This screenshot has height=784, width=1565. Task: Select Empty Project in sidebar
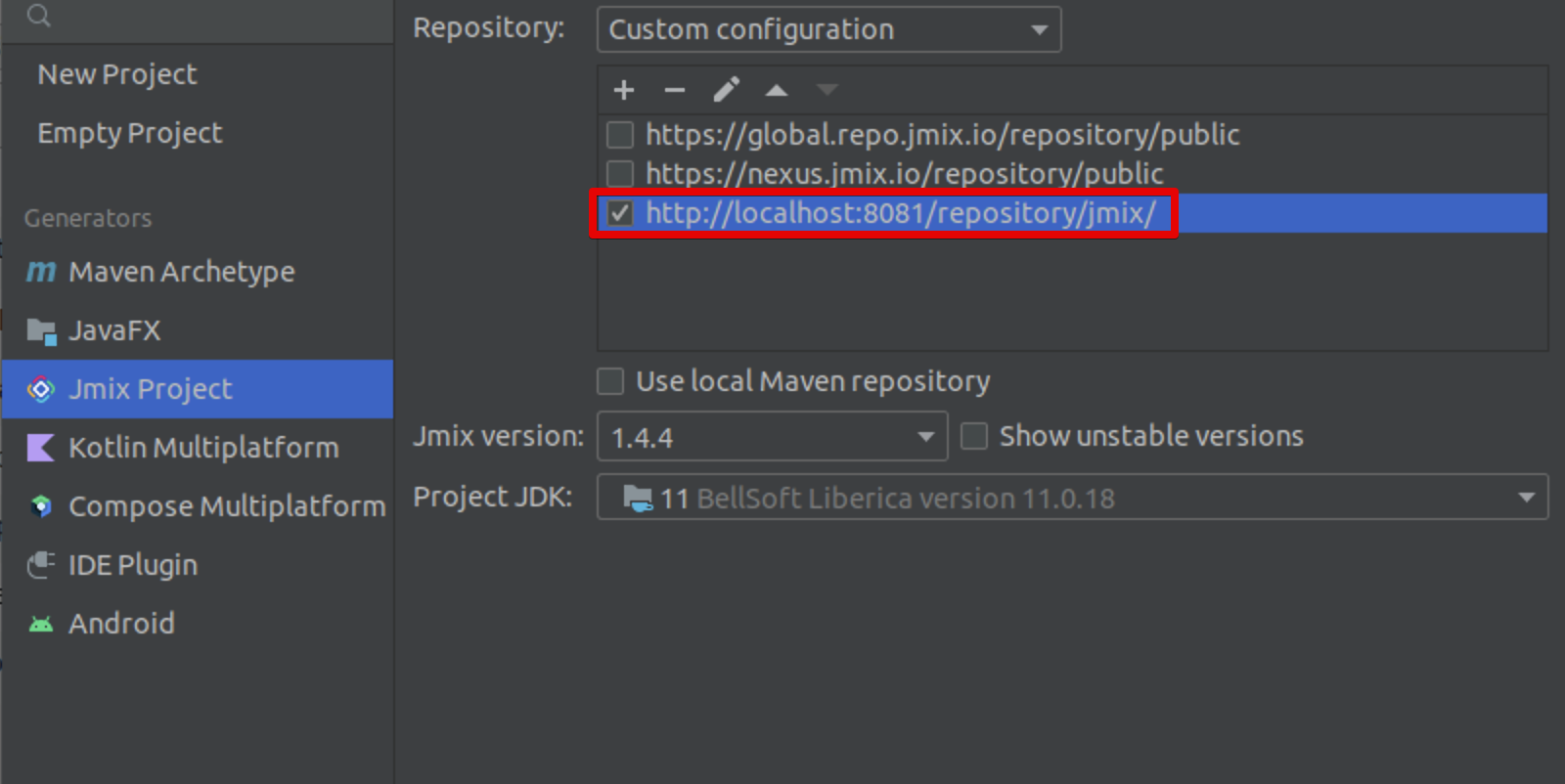[x=130, y=133]
